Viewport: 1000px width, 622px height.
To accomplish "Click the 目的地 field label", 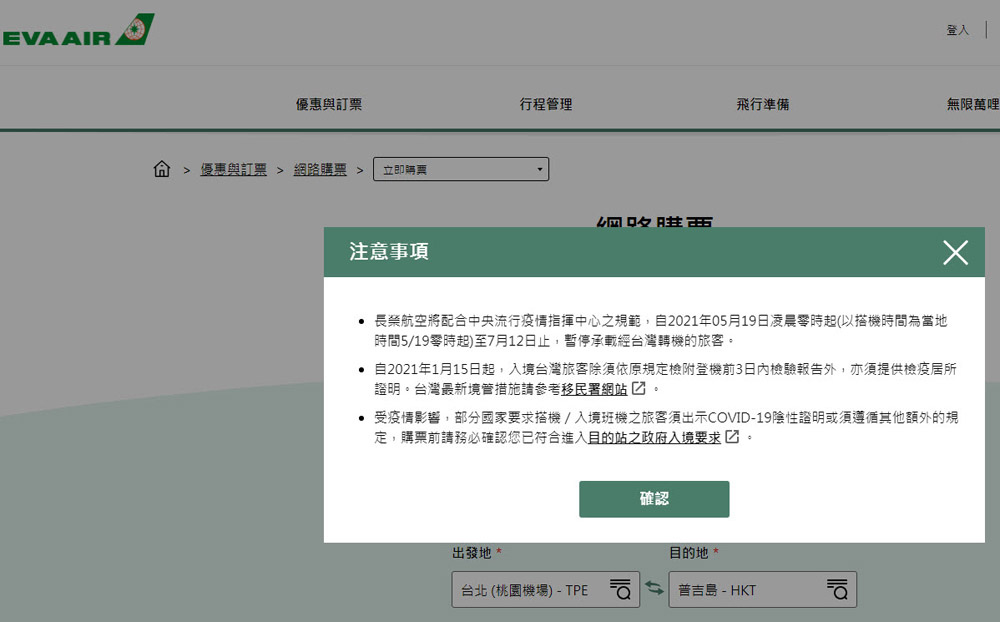I will tap(689, 553).
